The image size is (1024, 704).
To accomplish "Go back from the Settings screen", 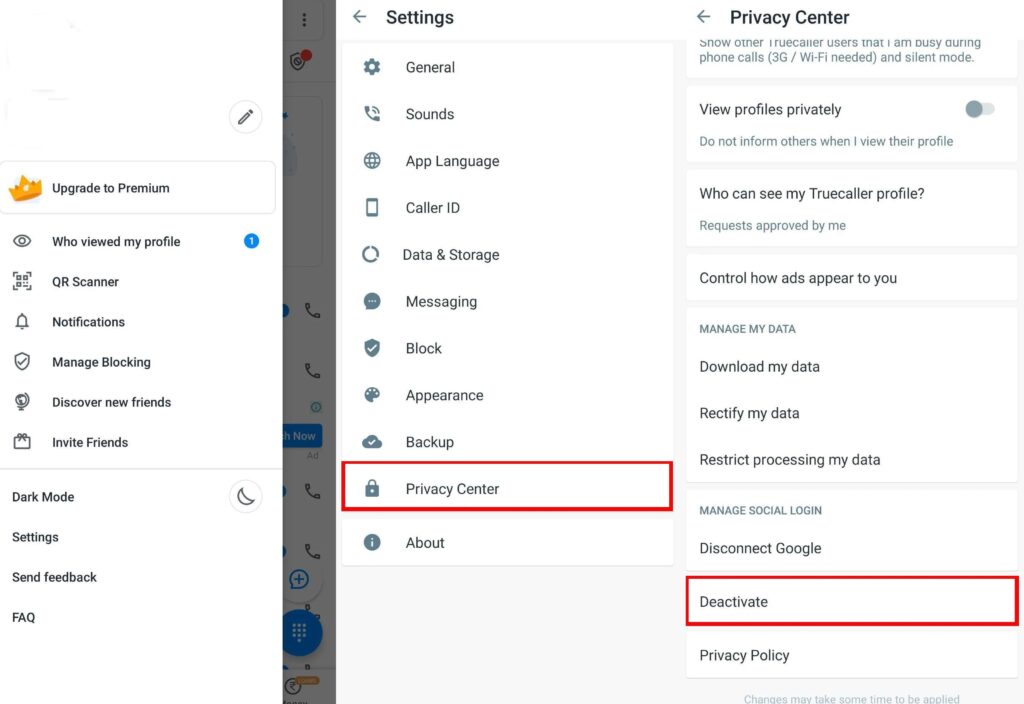I will (360, 17).
